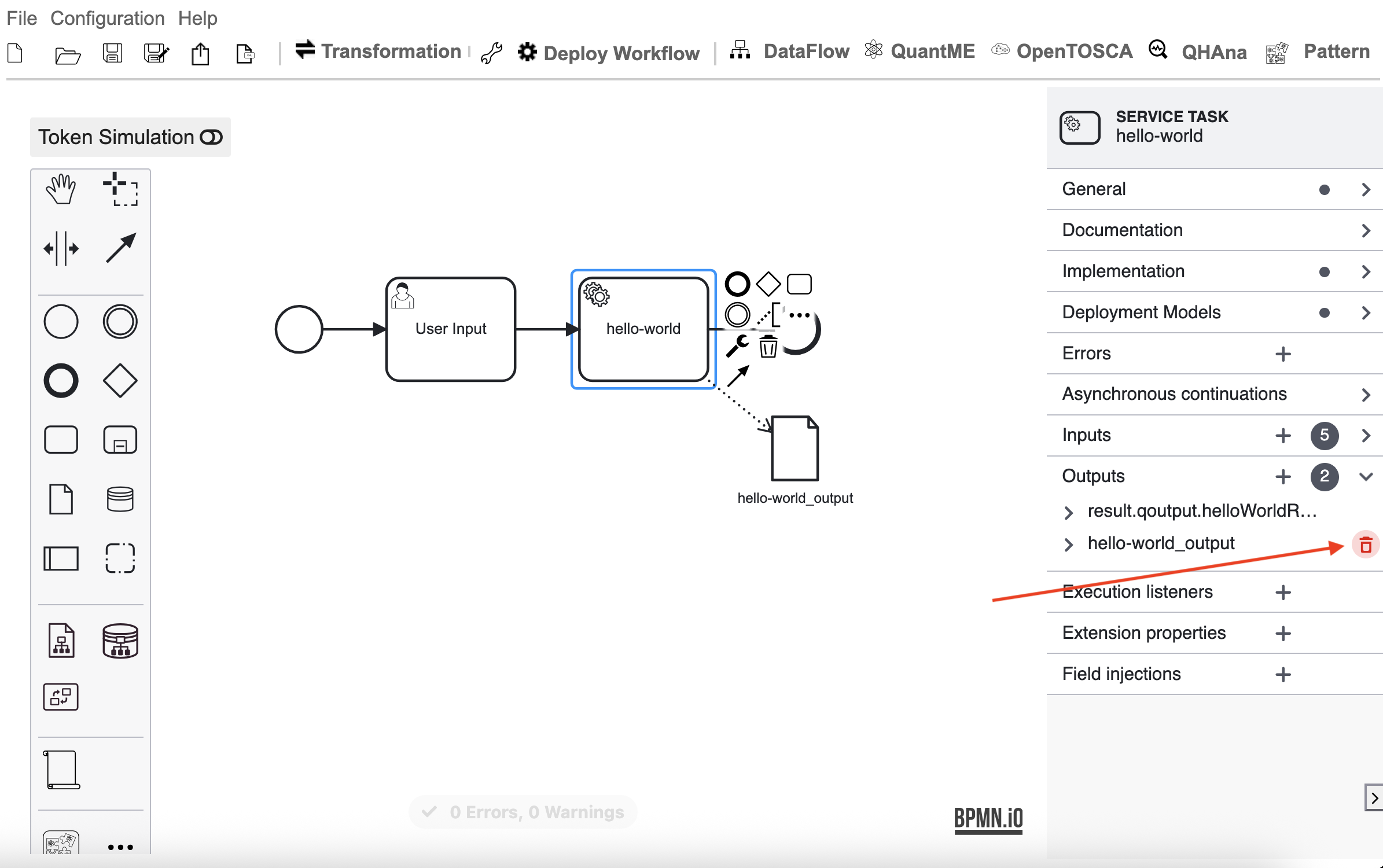This screenshot has width=1383, height=868.
Task: Open the Pattern plugin button
Action: [1318, 52]
